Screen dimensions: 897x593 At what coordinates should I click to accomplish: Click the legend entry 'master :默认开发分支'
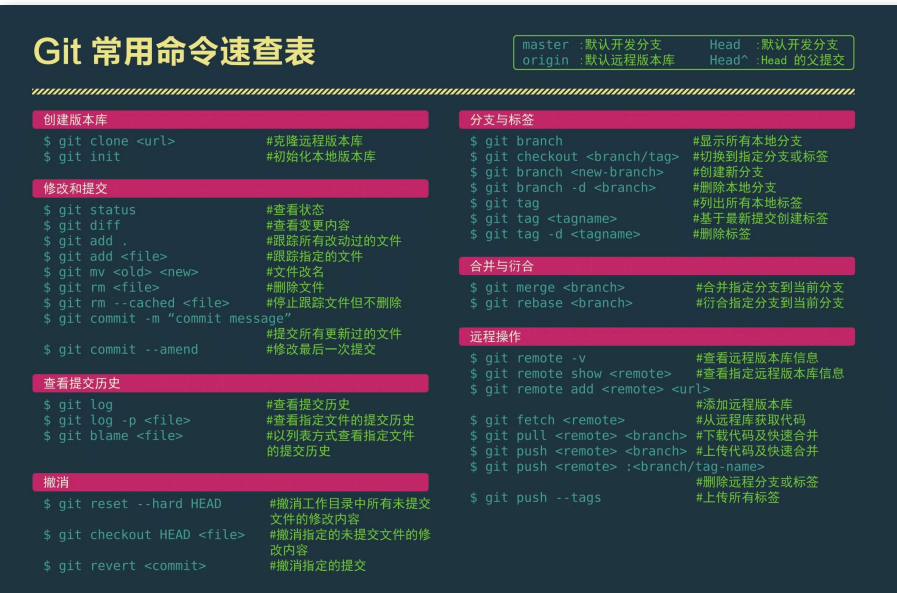592,45
